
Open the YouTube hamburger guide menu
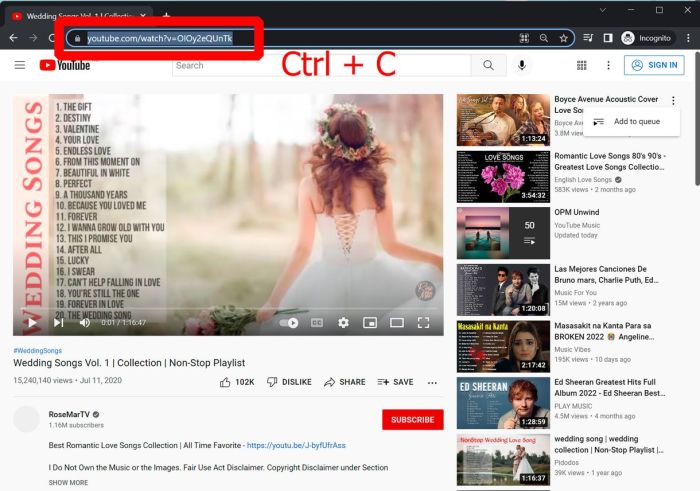click(20, 65)
